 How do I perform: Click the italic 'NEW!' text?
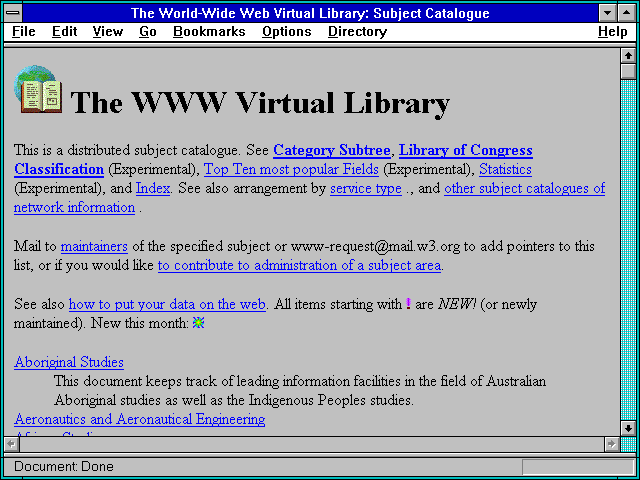(x=457, y=304)
